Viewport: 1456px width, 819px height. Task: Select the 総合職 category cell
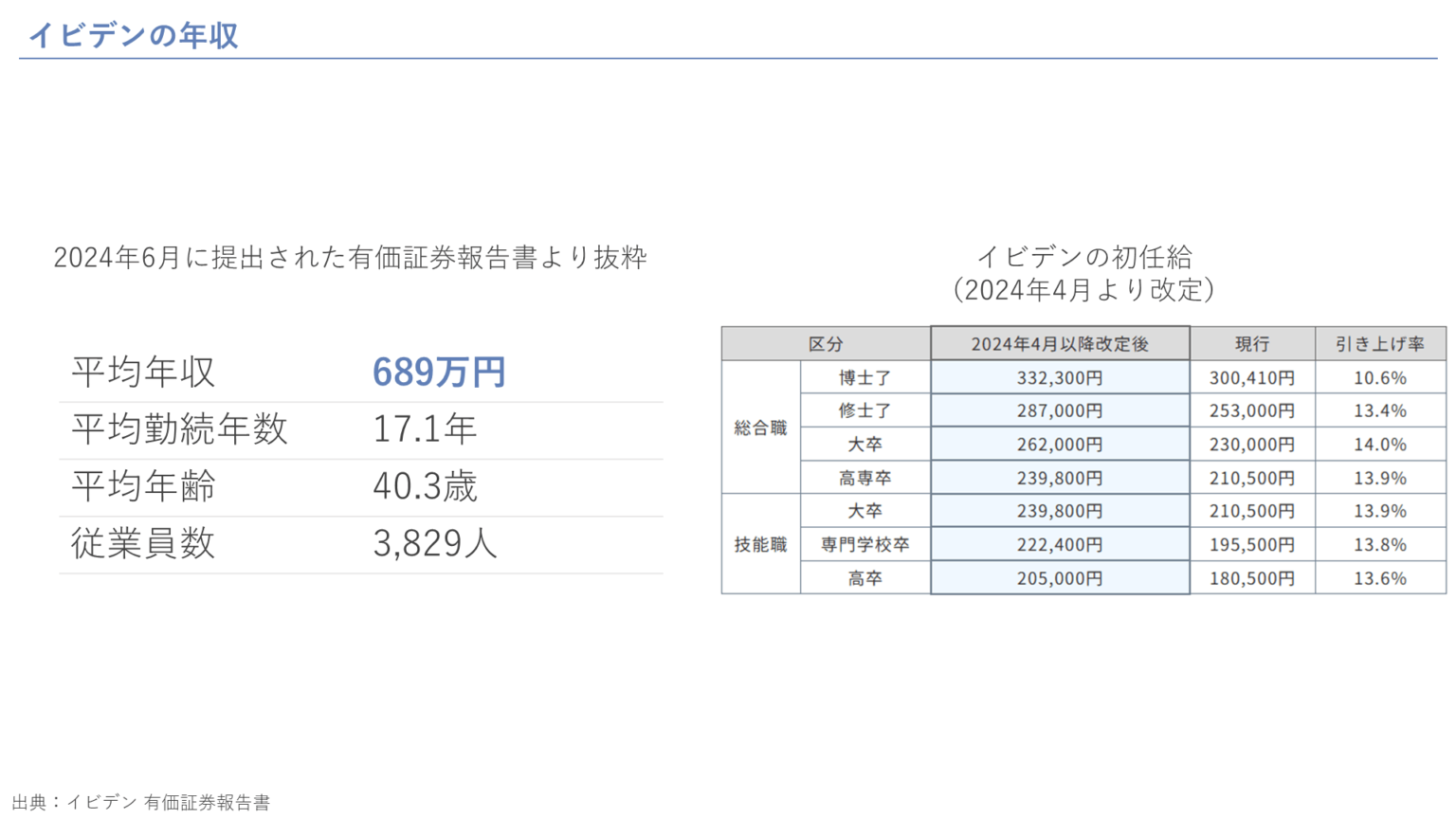[761, 428]
